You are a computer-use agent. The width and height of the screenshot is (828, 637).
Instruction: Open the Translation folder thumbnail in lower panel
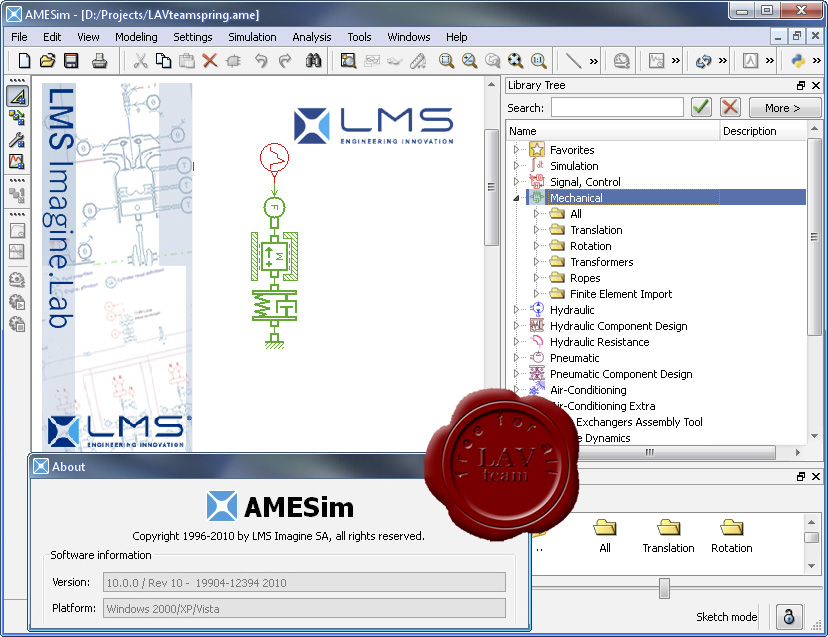(669, 536)
